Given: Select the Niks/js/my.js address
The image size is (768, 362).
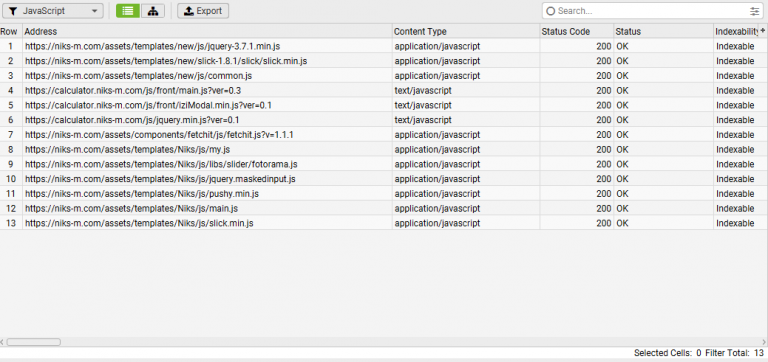Looking at the screenshot, I should [x=127, y=149].
